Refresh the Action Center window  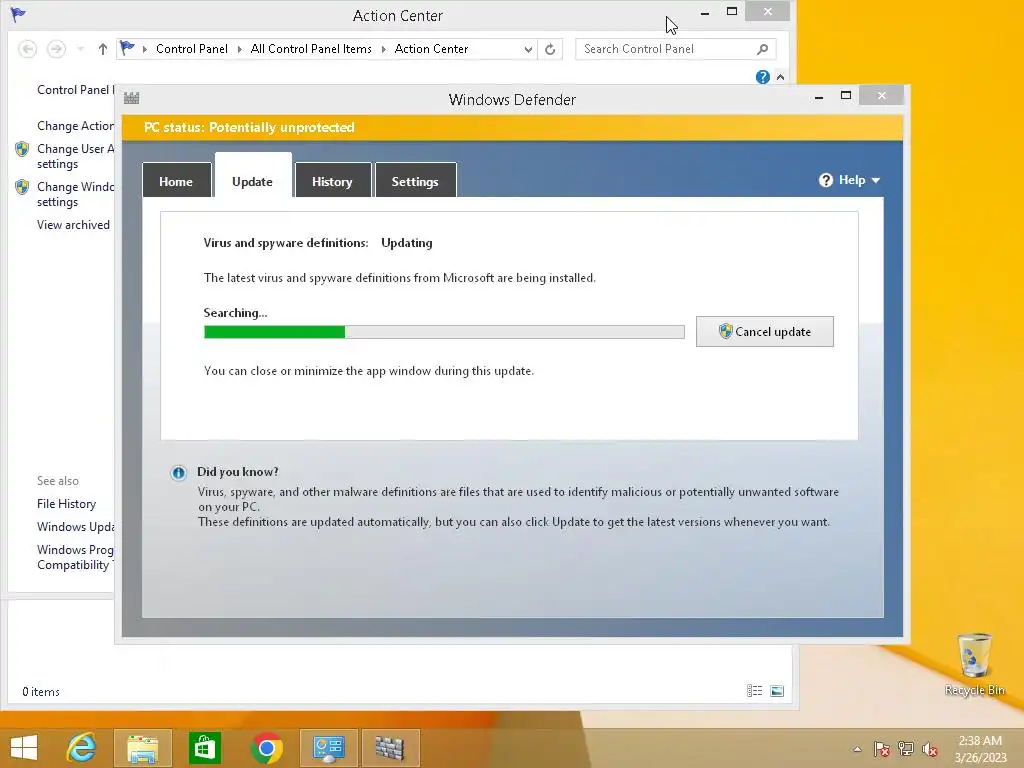tap(550, 49)
